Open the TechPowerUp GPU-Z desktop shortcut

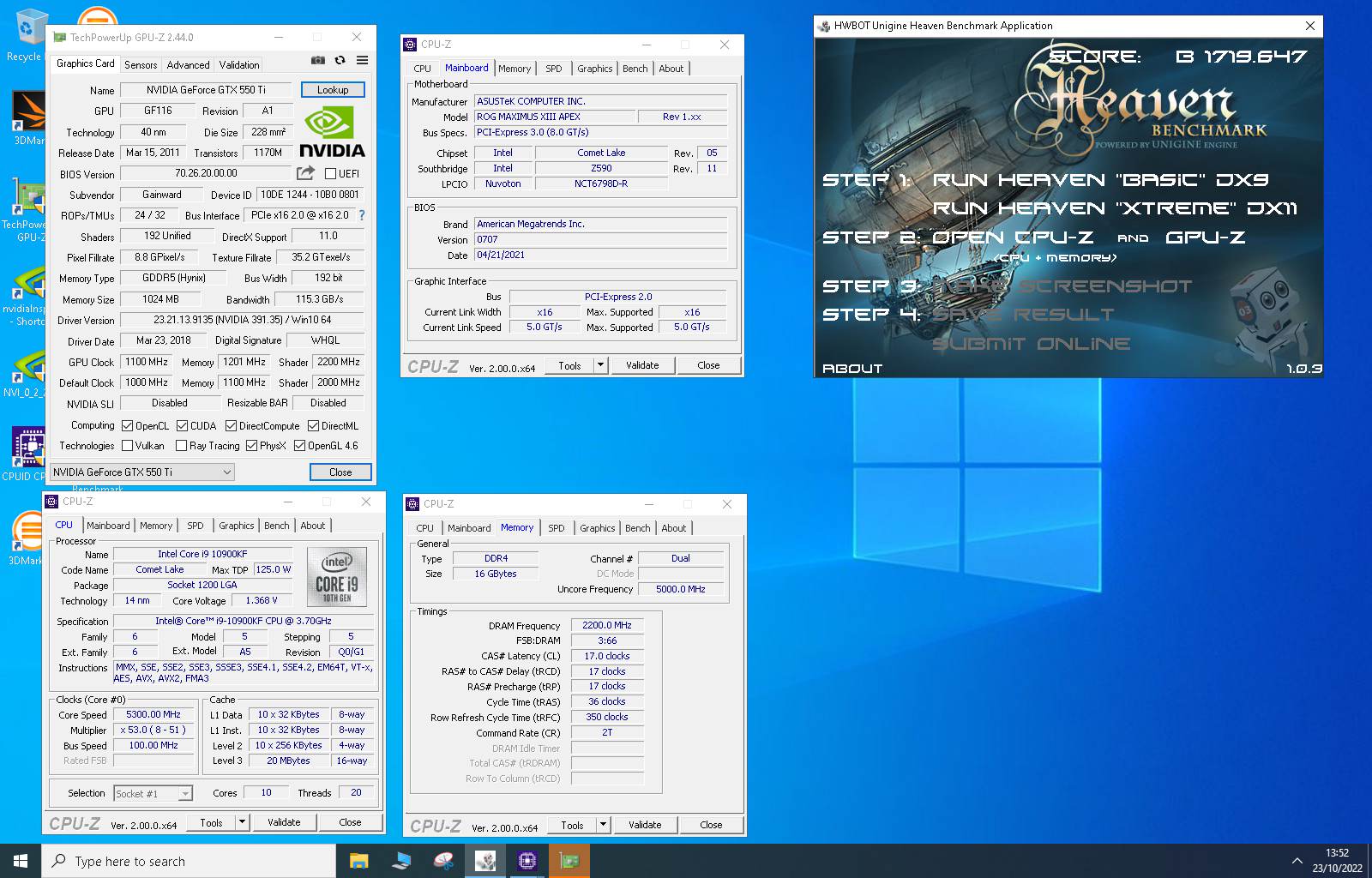point(26,209)
